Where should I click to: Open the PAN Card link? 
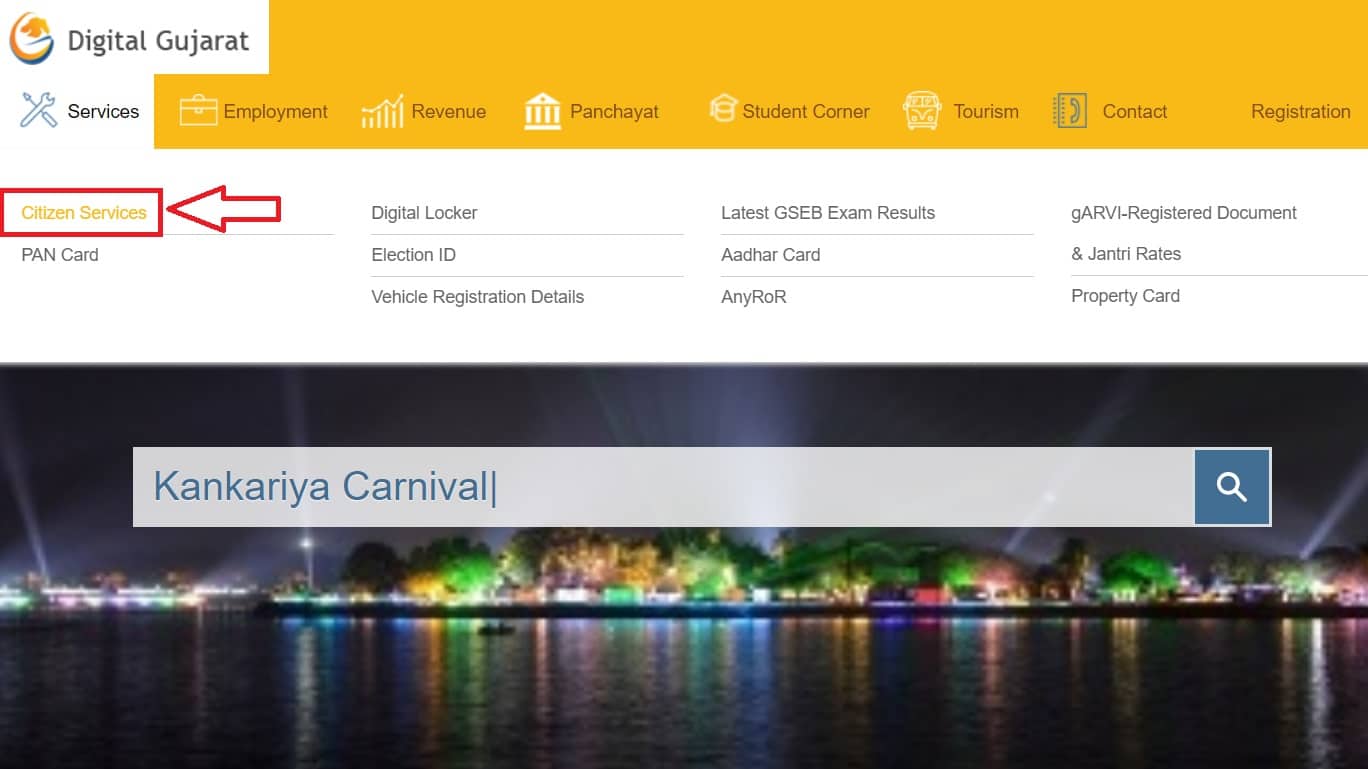[60, 255]
